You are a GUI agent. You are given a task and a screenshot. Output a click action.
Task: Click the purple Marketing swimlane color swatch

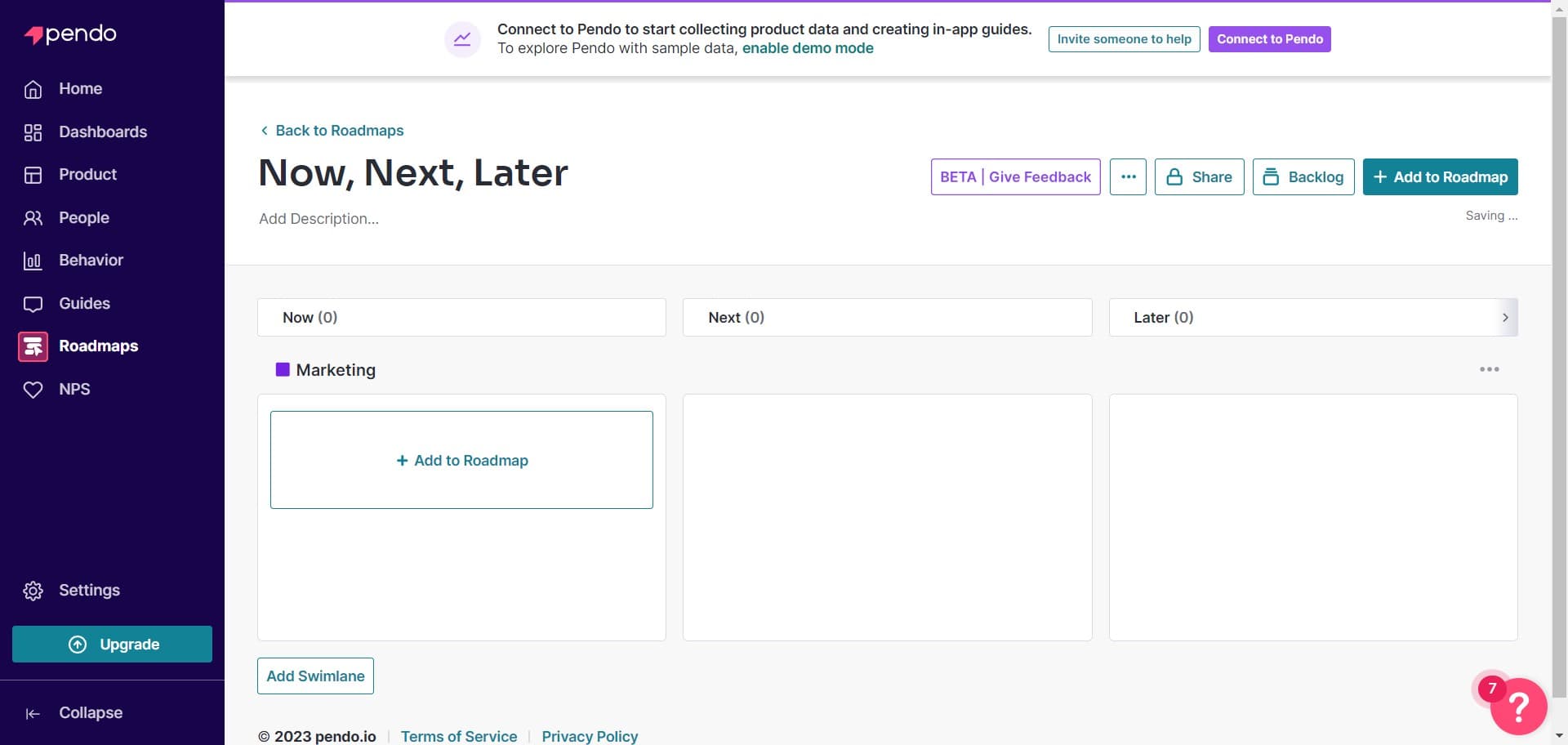[x=283, y=369]
